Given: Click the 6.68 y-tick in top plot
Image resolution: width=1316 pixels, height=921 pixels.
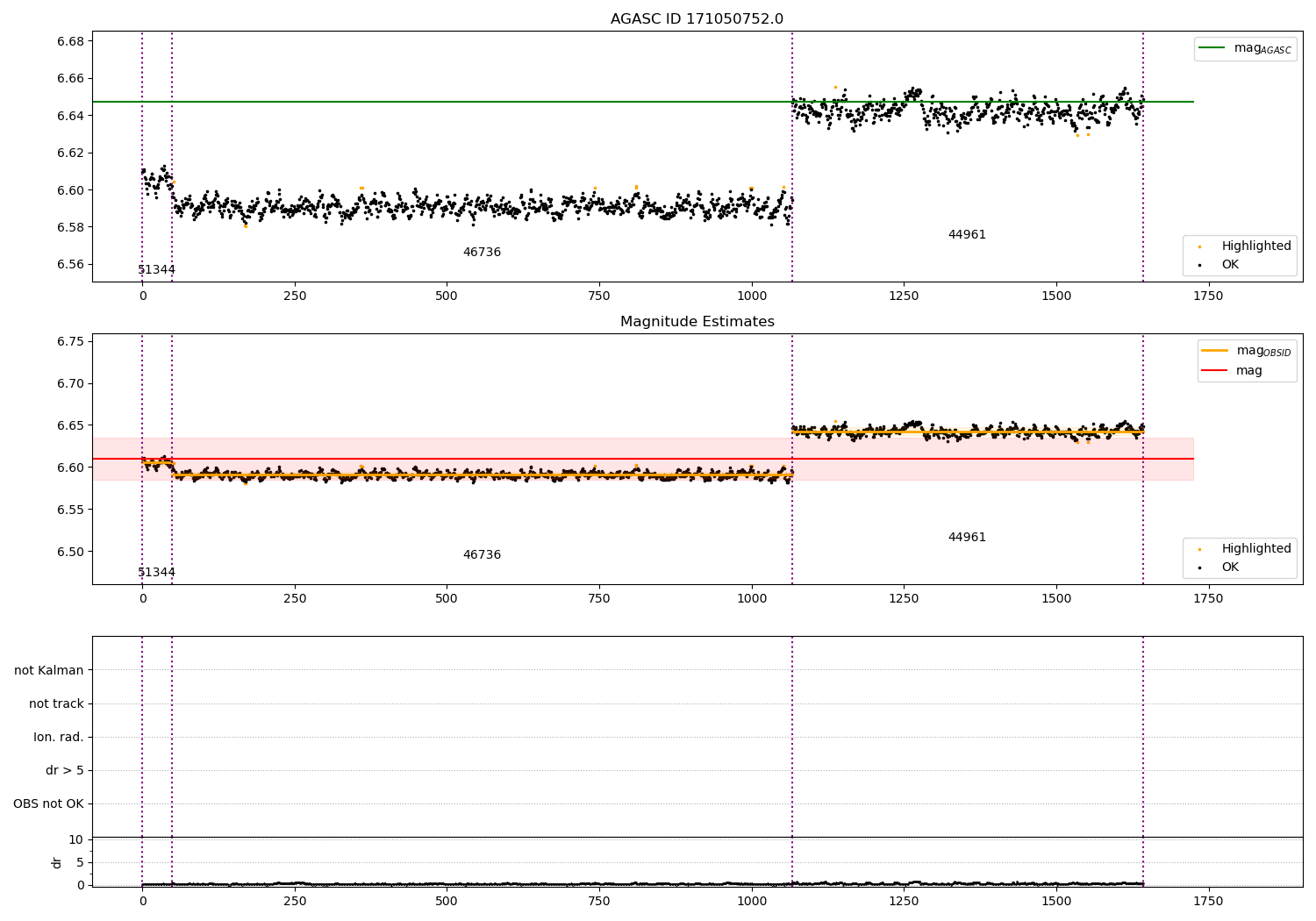Looking at the screenshot, I should click(x=70, y=41).
